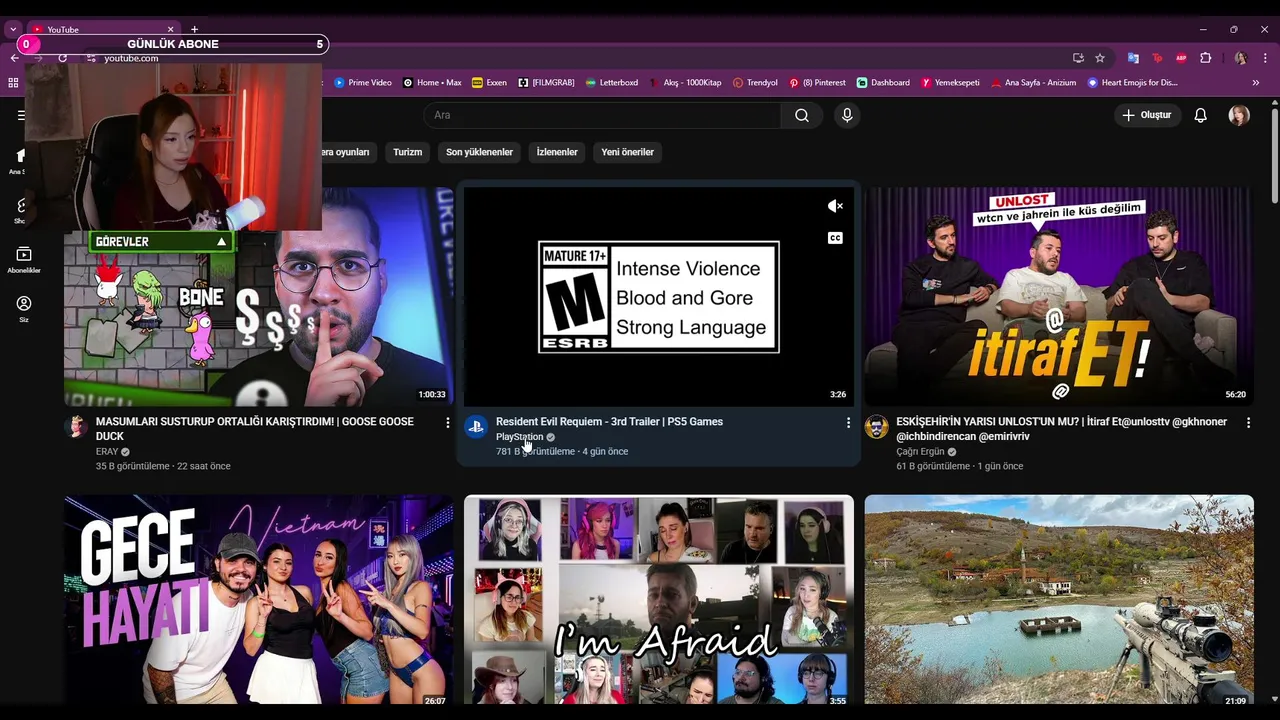This screenshot has width=1280, height=720.
Task: Click the install app icon in address bar
Action: tap(1078, 58)
